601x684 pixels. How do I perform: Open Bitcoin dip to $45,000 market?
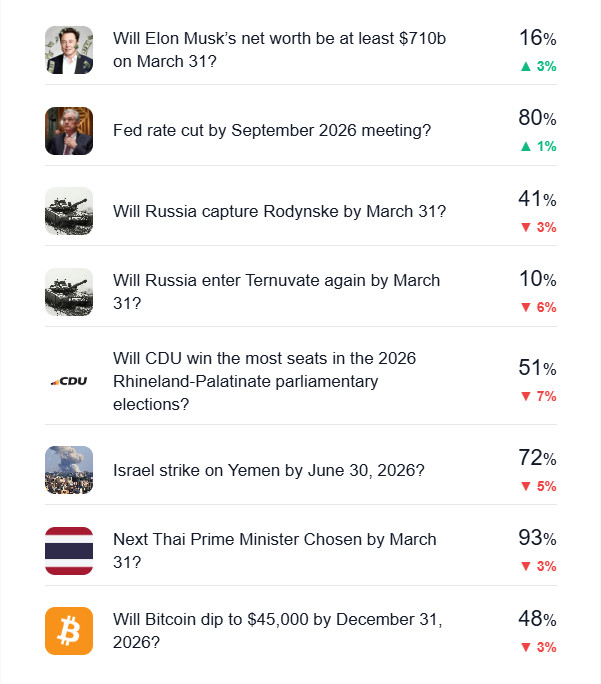coord(277,631)
